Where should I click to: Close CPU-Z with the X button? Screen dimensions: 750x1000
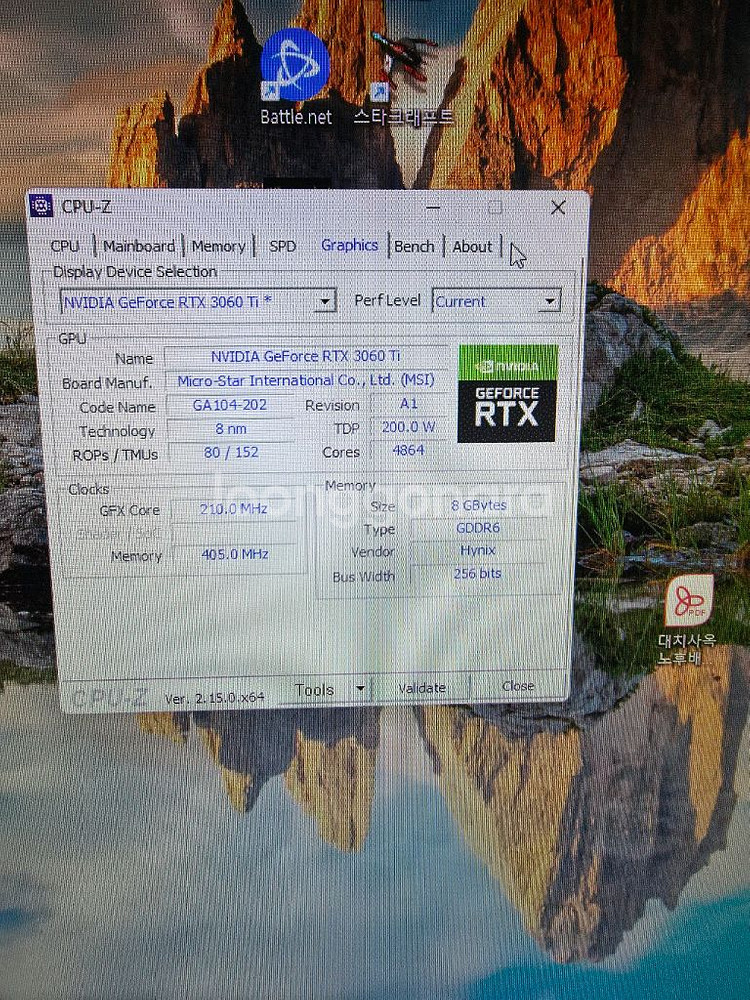pos(558,207)
